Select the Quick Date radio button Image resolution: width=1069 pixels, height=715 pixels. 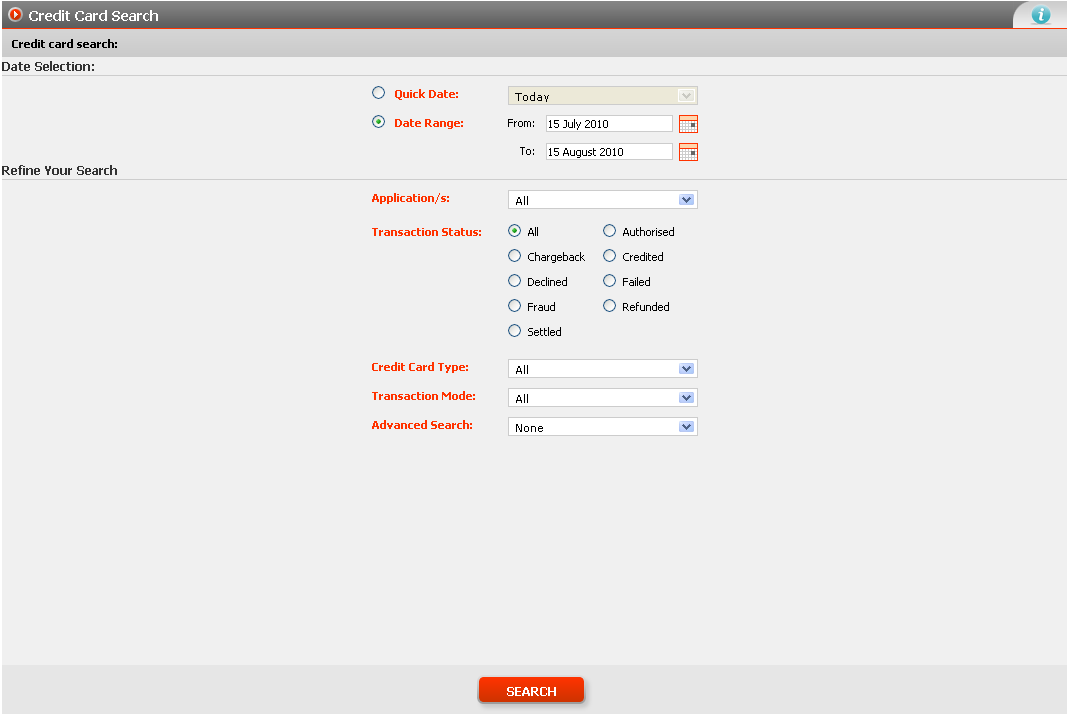(x=378, y=93)
